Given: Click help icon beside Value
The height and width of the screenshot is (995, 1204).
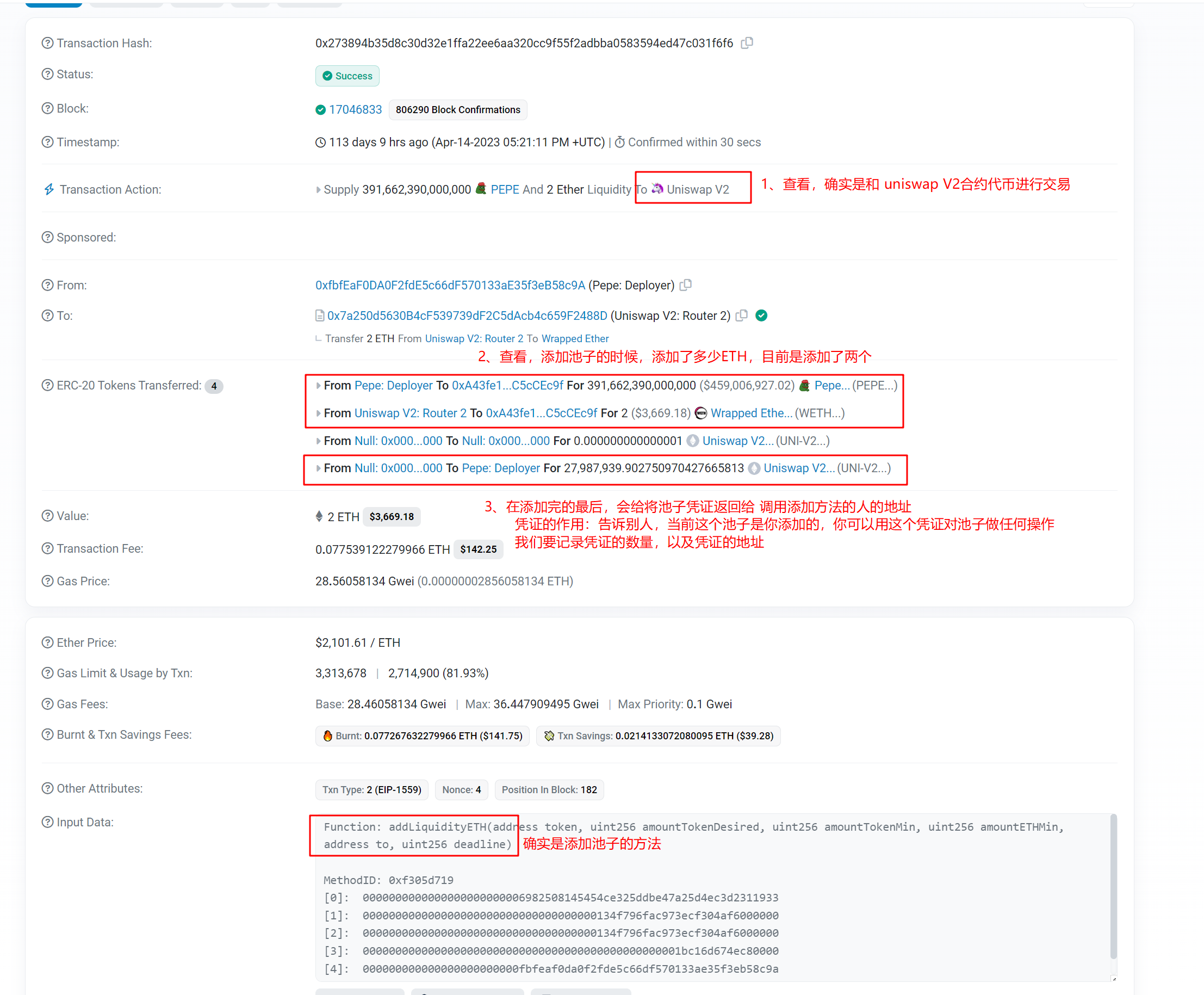Looking at the screenshot, I should pos(47,515).
